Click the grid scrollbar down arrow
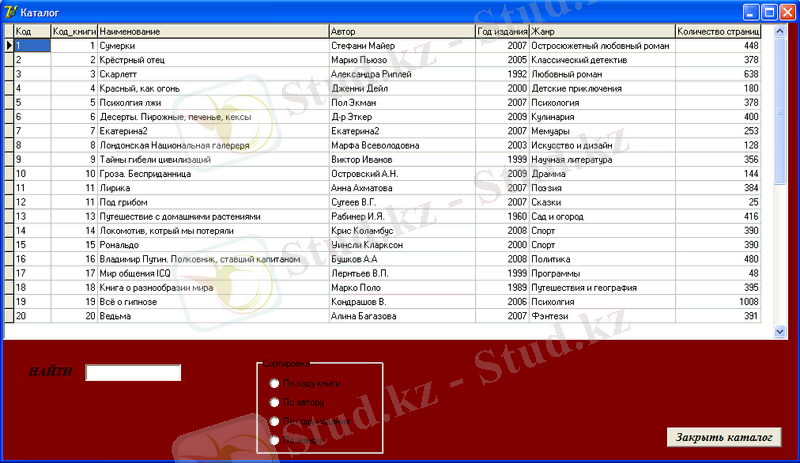 click(x=780, y=331)
